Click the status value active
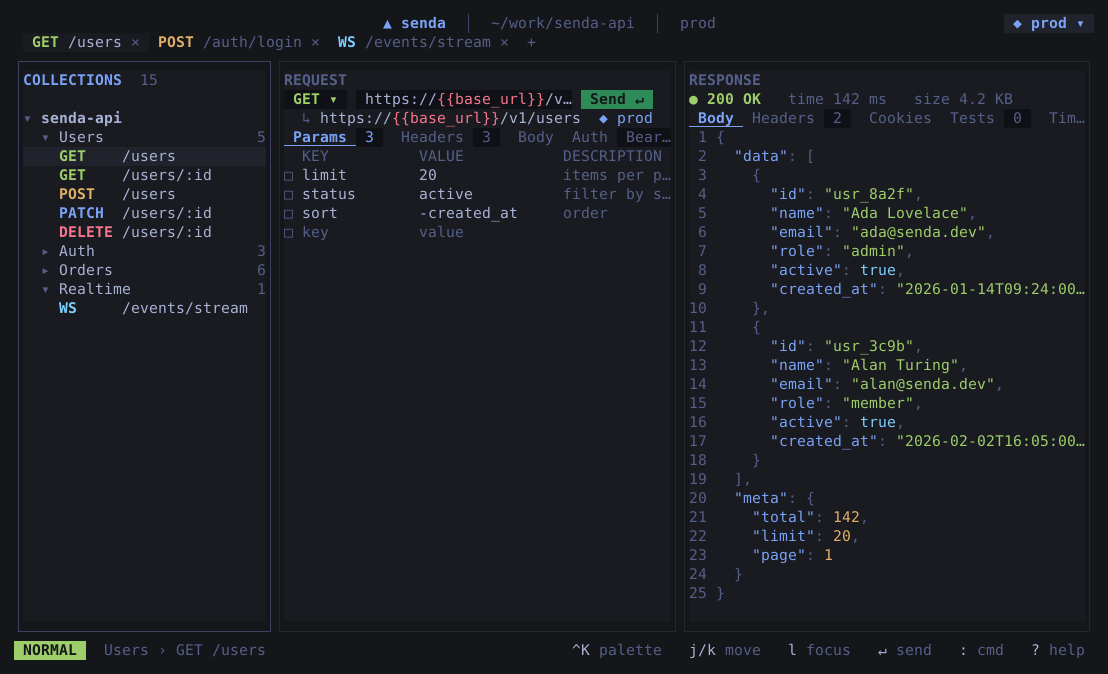1108x674 pixels. (445, 194)
